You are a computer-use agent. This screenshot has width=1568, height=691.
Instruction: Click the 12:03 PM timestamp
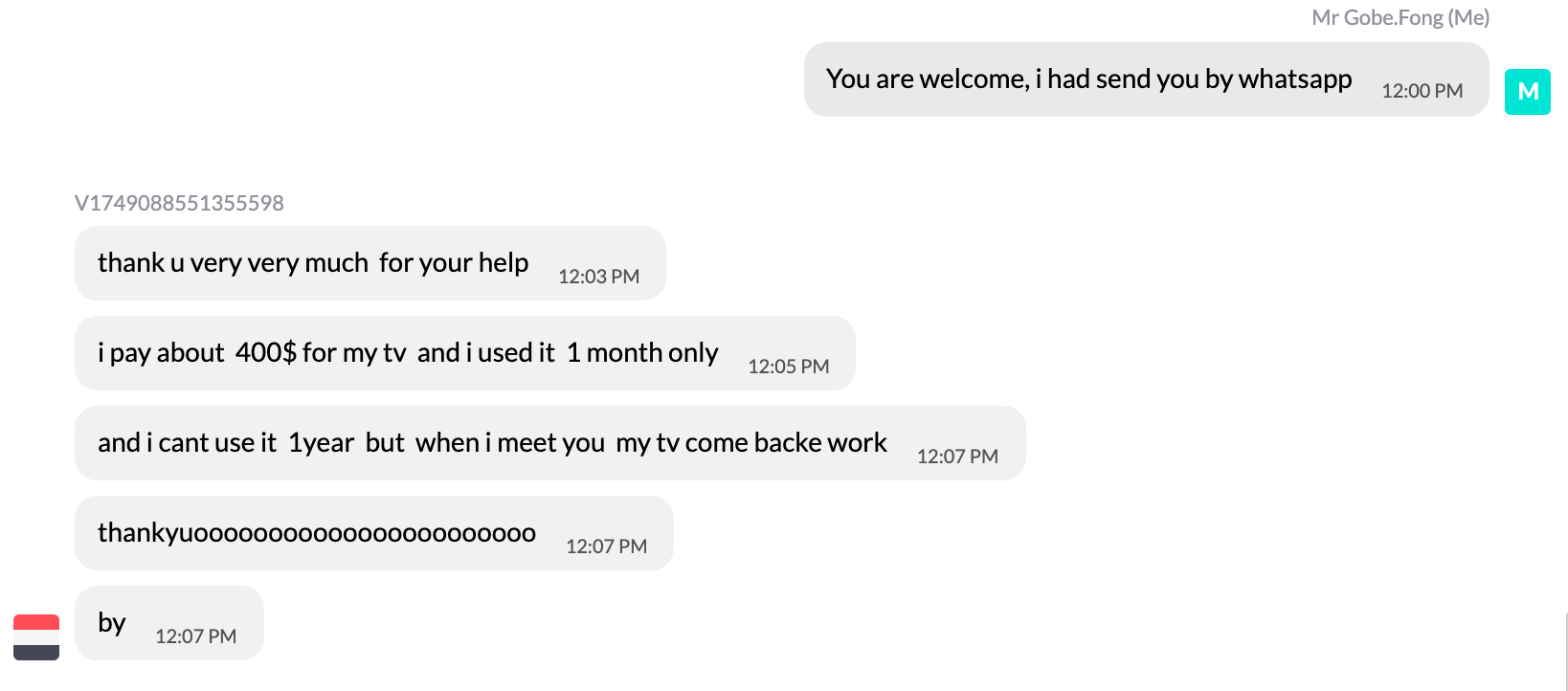click(x=598, y=277)
